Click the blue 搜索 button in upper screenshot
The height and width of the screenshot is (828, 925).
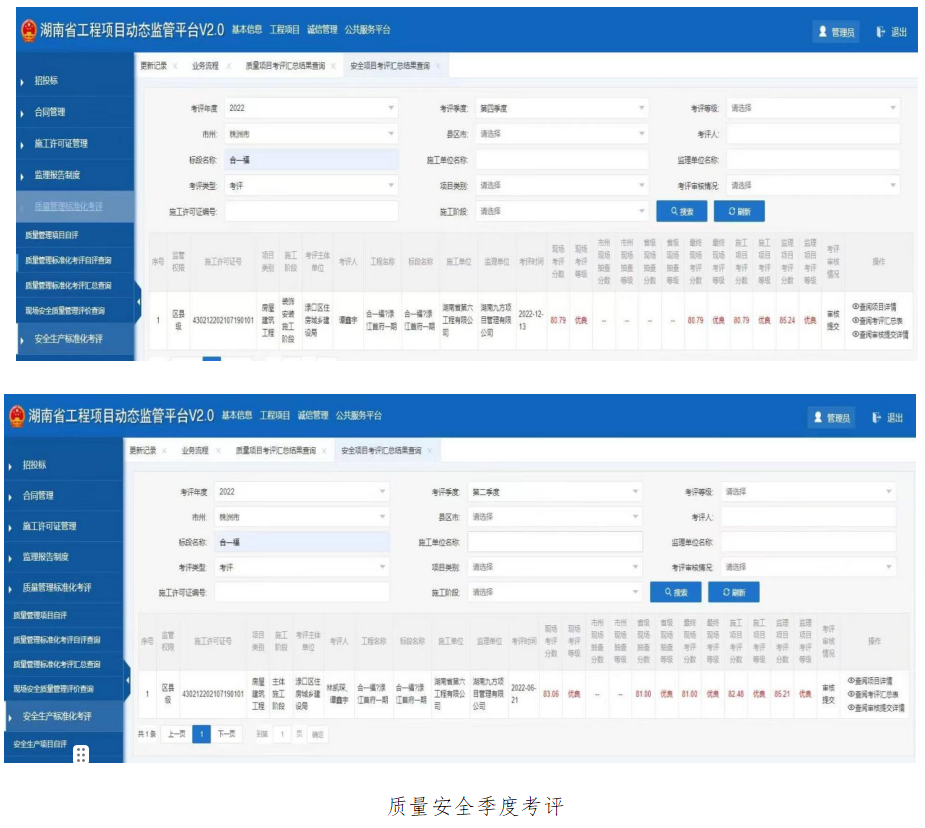682,211
